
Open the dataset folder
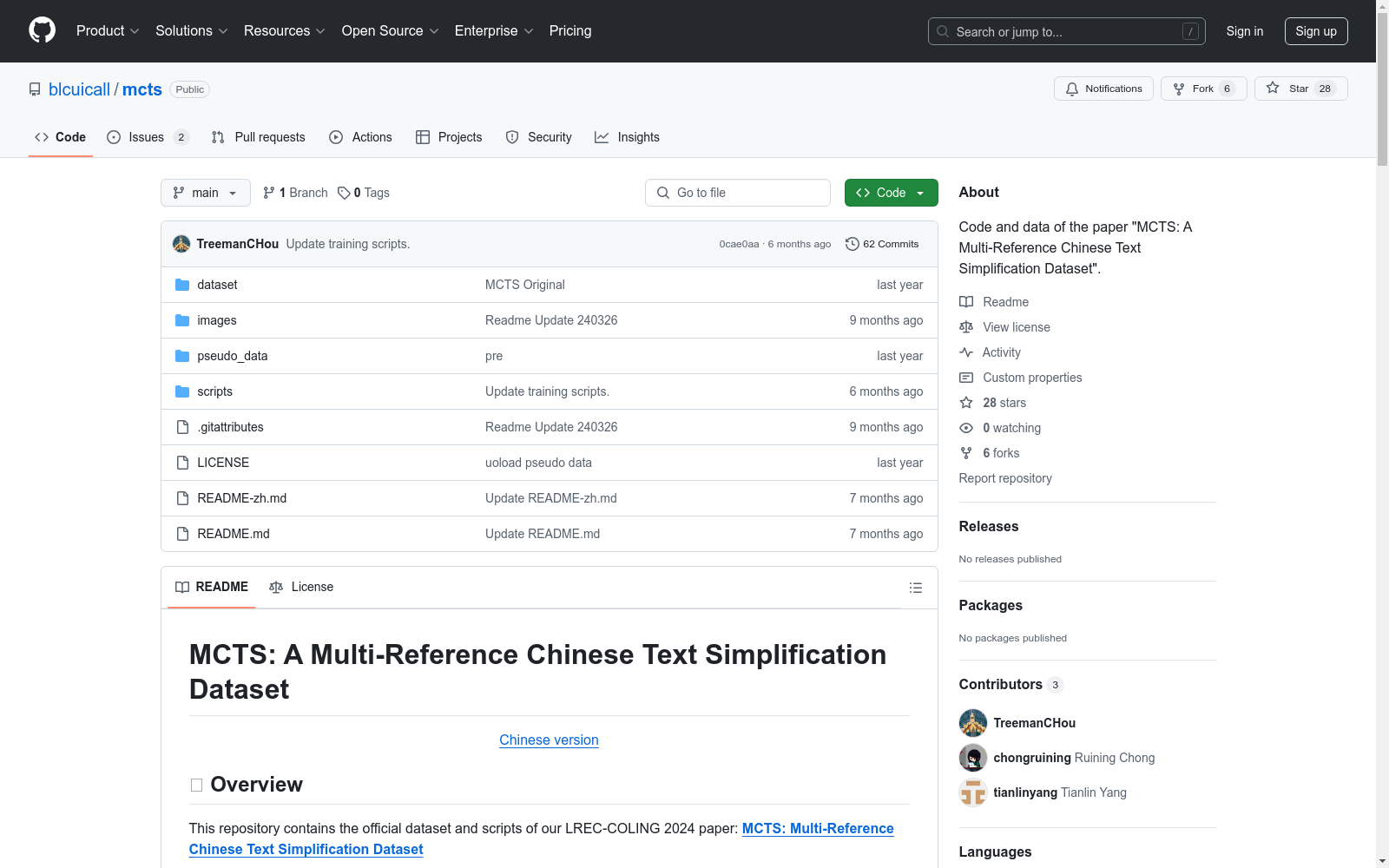217,285
